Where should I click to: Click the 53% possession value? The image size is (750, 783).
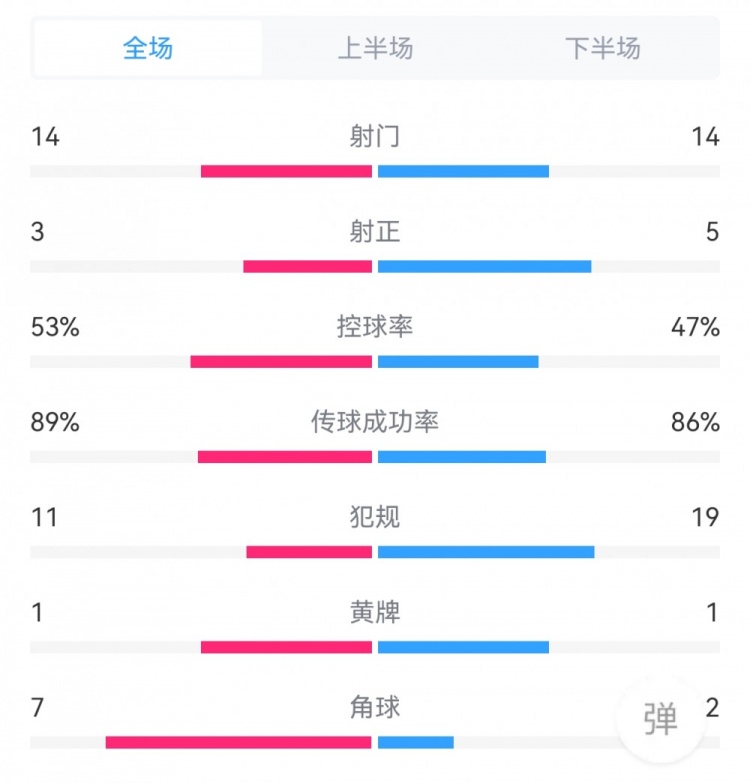[55, 327]
